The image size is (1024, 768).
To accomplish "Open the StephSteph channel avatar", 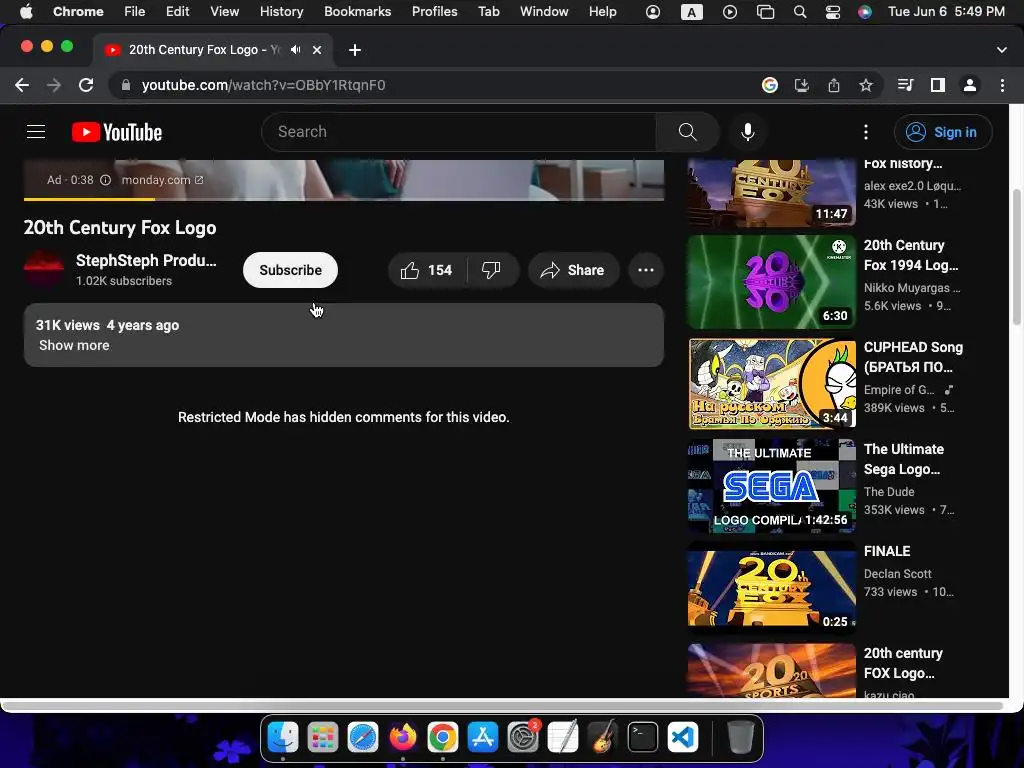I will (x=44, y=269).
